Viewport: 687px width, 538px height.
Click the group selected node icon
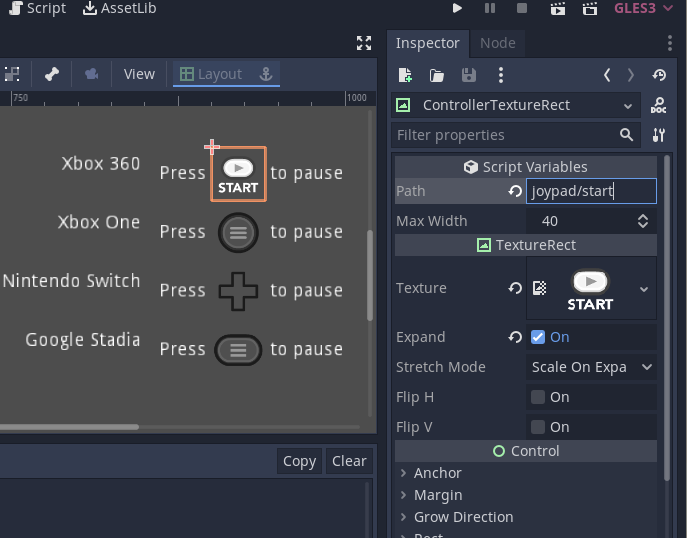point(12,74)
